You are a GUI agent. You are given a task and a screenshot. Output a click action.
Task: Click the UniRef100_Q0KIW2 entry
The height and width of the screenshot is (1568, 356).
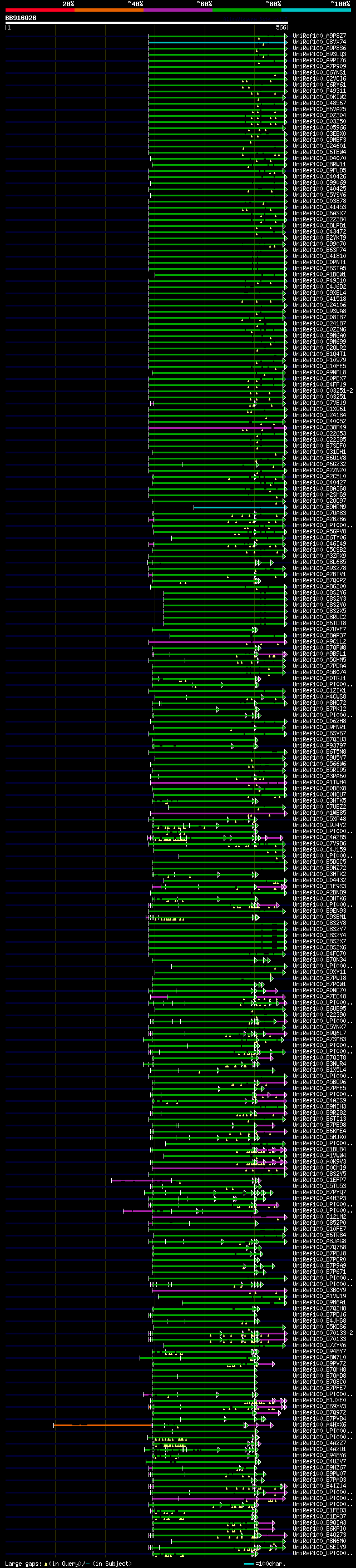click(x=319, y=97)
